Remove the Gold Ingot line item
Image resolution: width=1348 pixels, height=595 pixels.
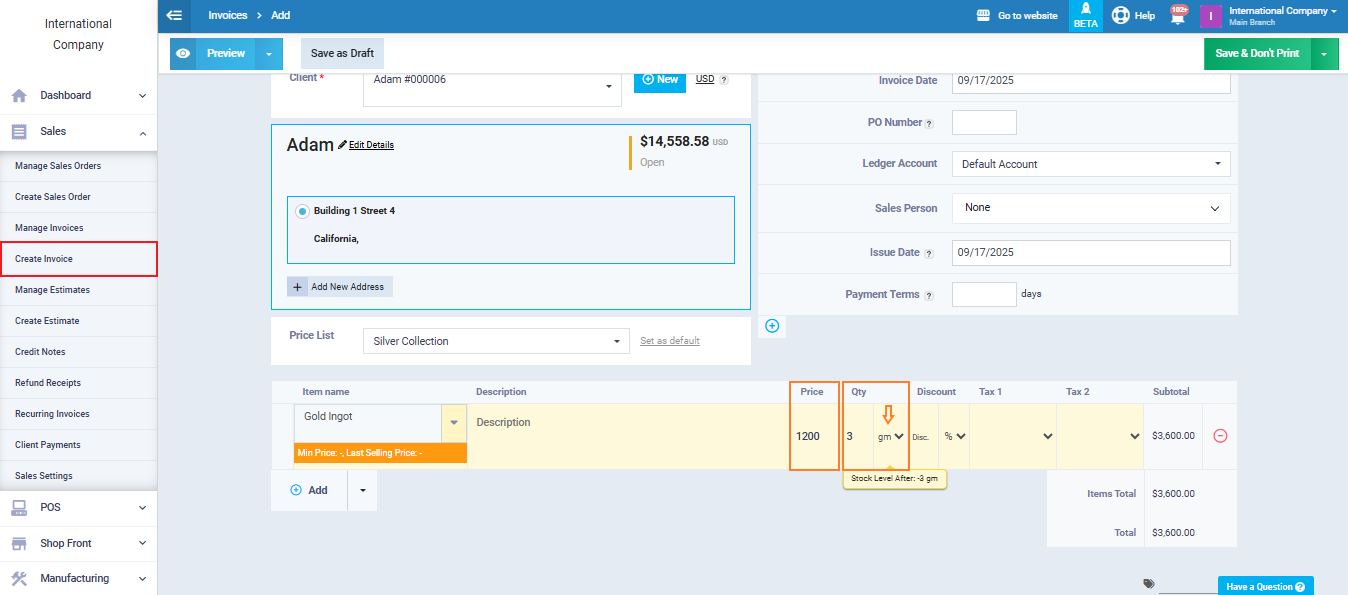click(x=1220, y=436)
